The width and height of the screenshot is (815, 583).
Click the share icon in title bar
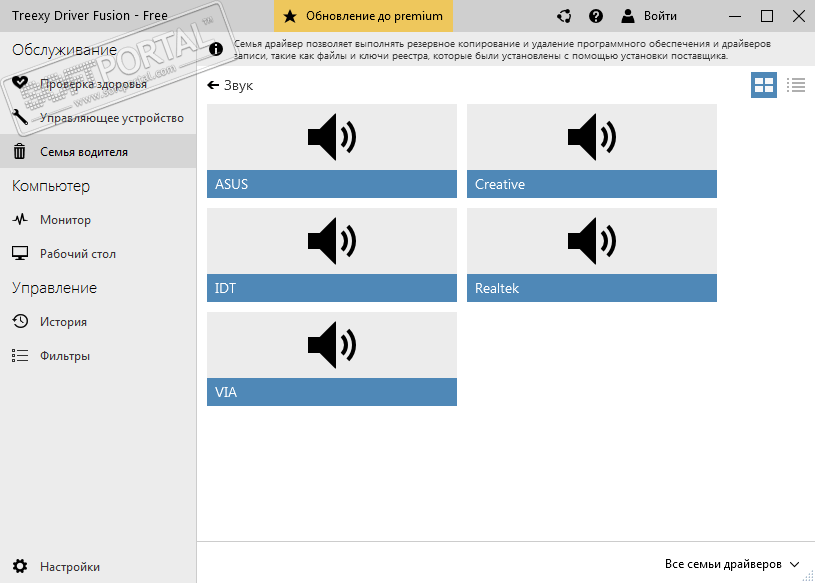click(564, 16)
